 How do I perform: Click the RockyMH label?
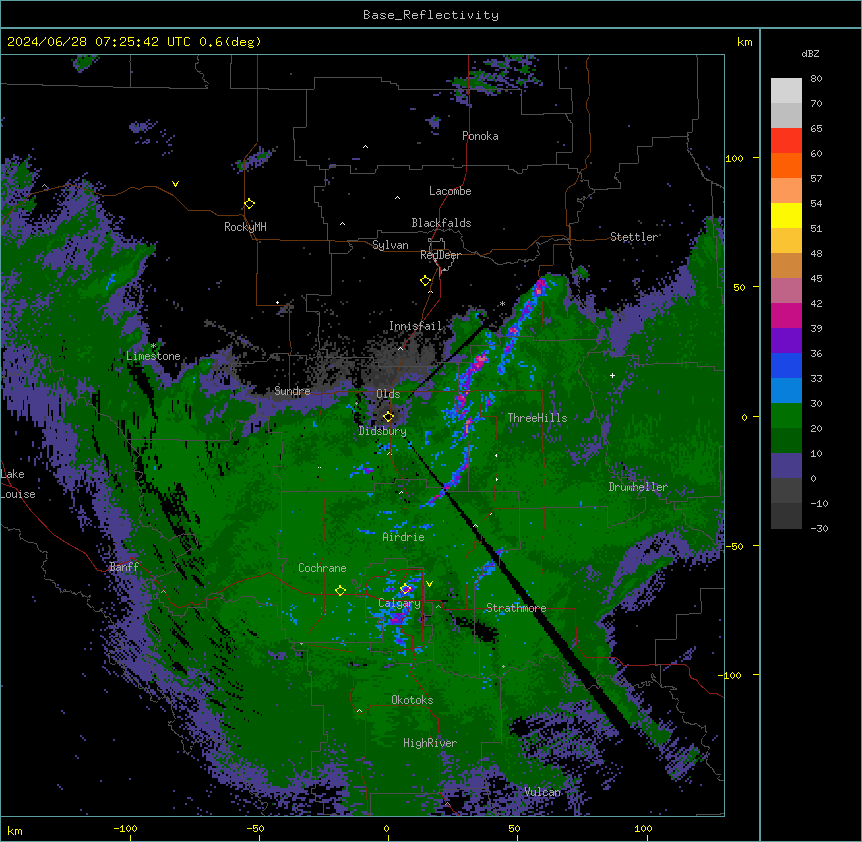[245, 227]
